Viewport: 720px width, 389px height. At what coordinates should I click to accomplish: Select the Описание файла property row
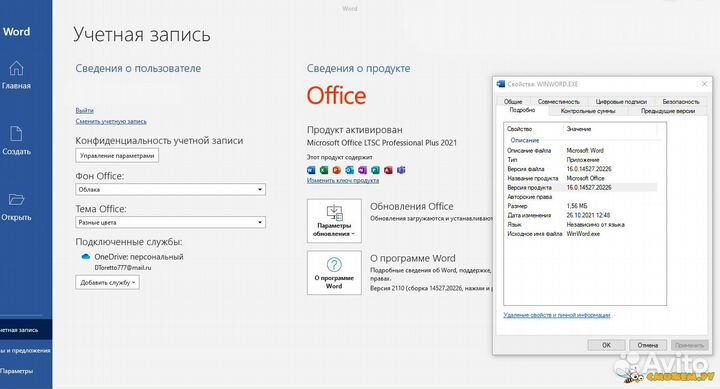click(x=581, y=150)
